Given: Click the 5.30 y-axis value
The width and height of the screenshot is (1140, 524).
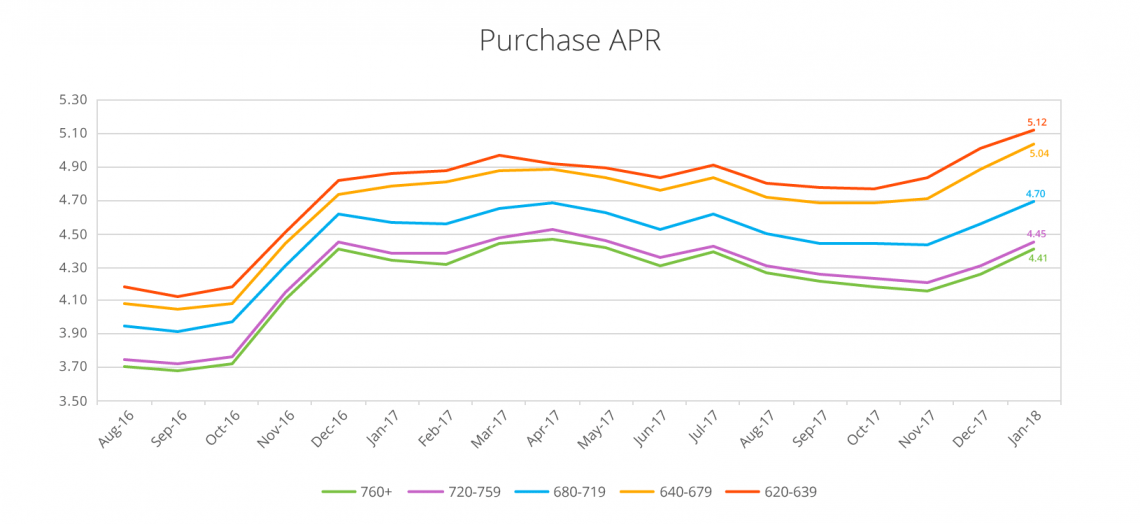Looking at the screenshot, I should click(x=74, y=100).
